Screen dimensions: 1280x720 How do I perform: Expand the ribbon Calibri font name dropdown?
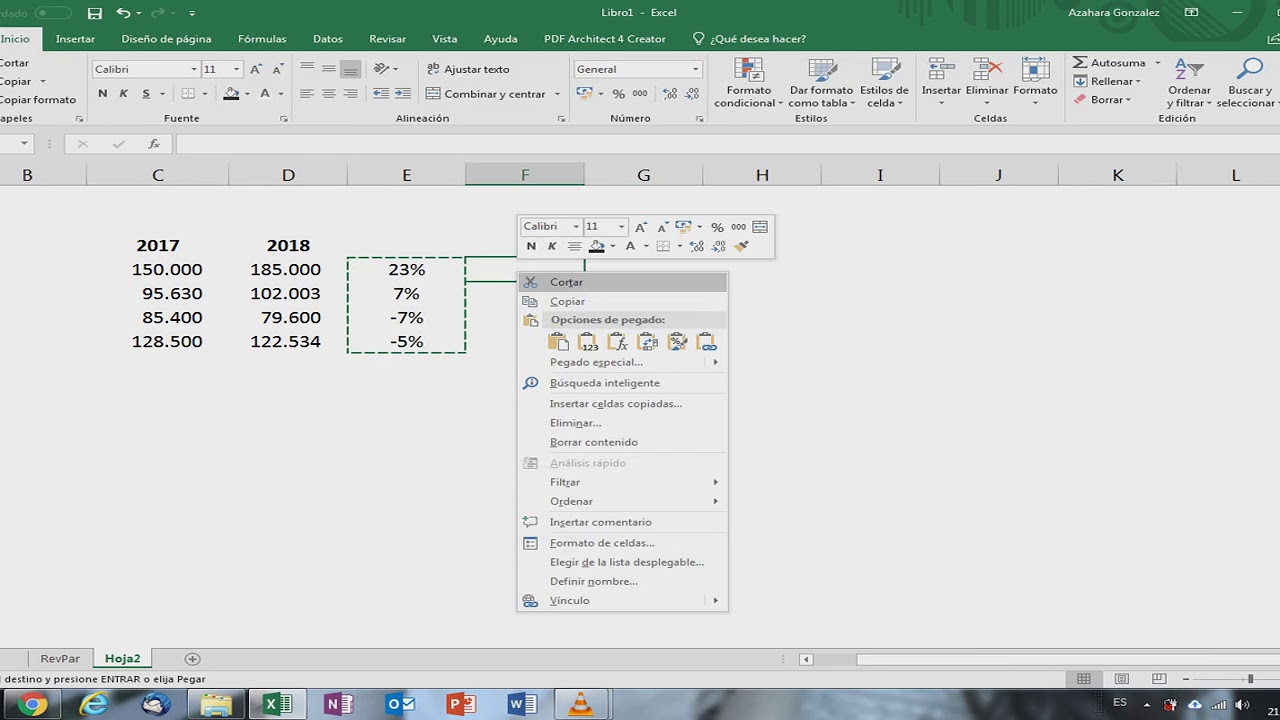click(194, 69)
